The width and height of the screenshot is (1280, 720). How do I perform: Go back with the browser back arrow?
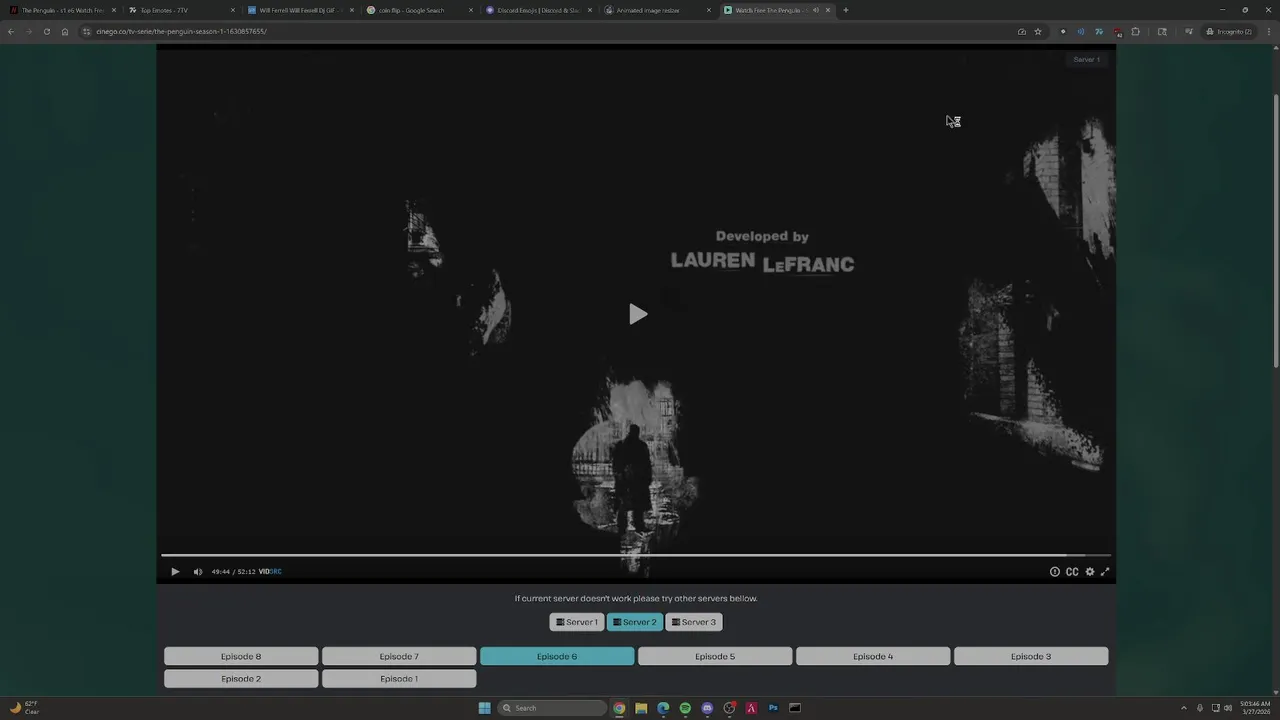(11, 31)
